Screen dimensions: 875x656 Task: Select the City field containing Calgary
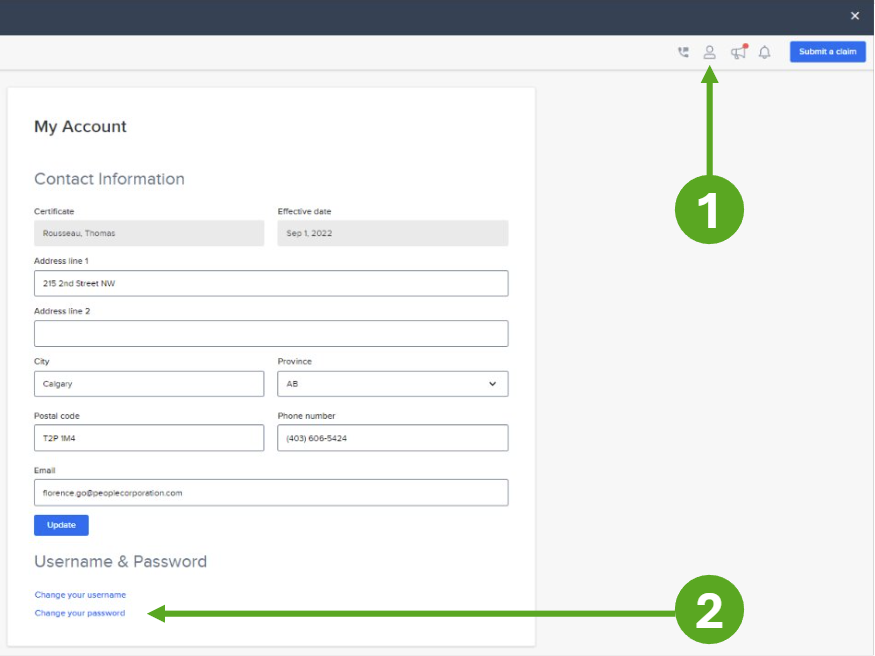point(148,384)
